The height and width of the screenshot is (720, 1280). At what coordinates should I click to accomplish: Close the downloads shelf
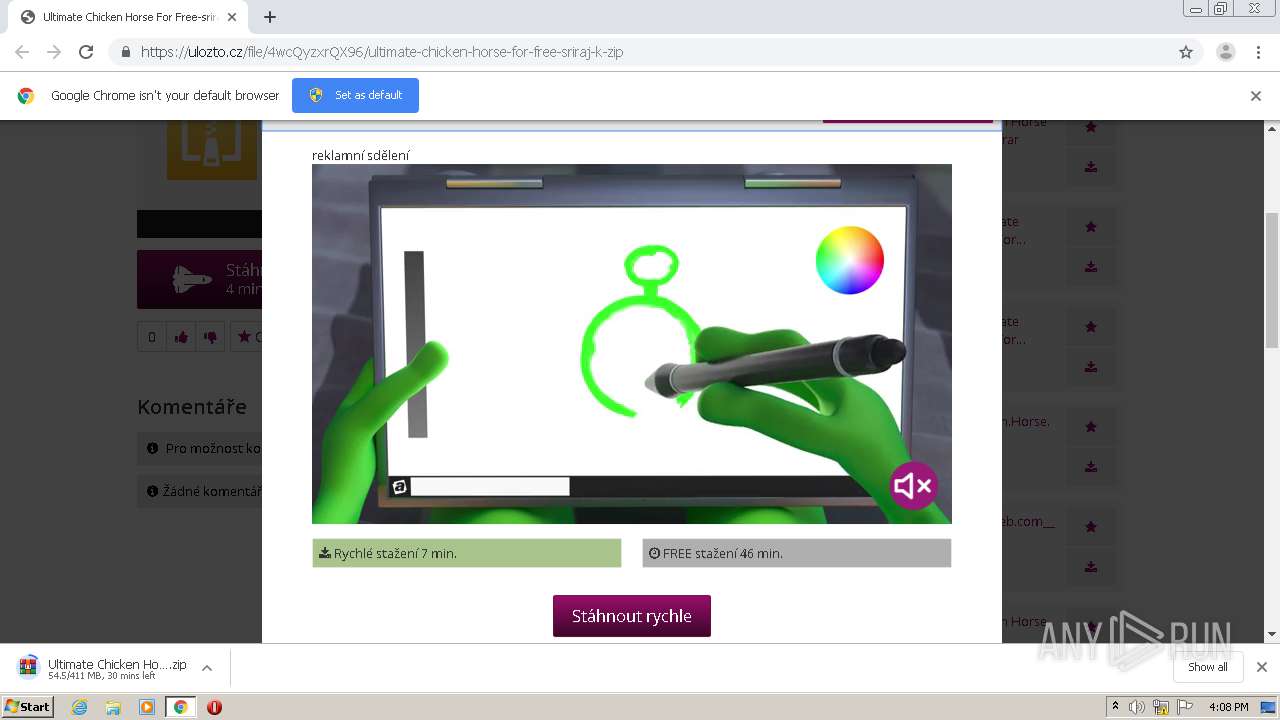point(1262,667)
